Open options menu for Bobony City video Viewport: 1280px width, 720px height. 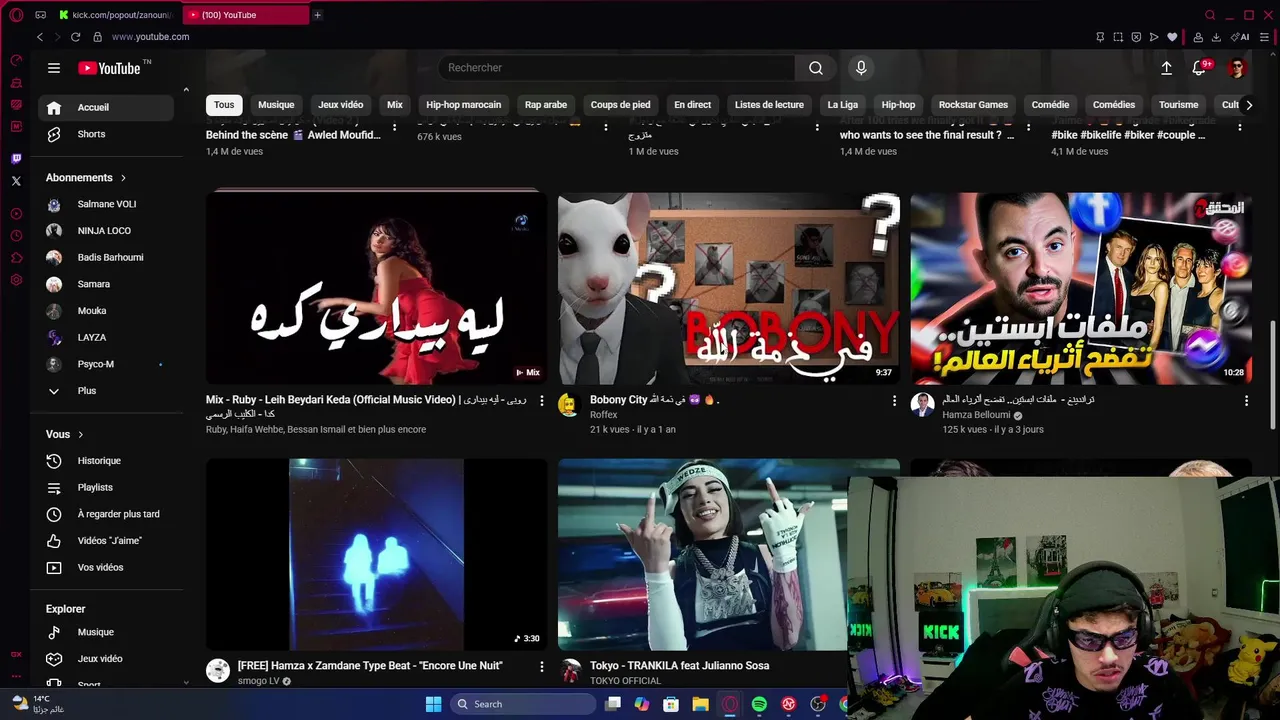point(894,401)
